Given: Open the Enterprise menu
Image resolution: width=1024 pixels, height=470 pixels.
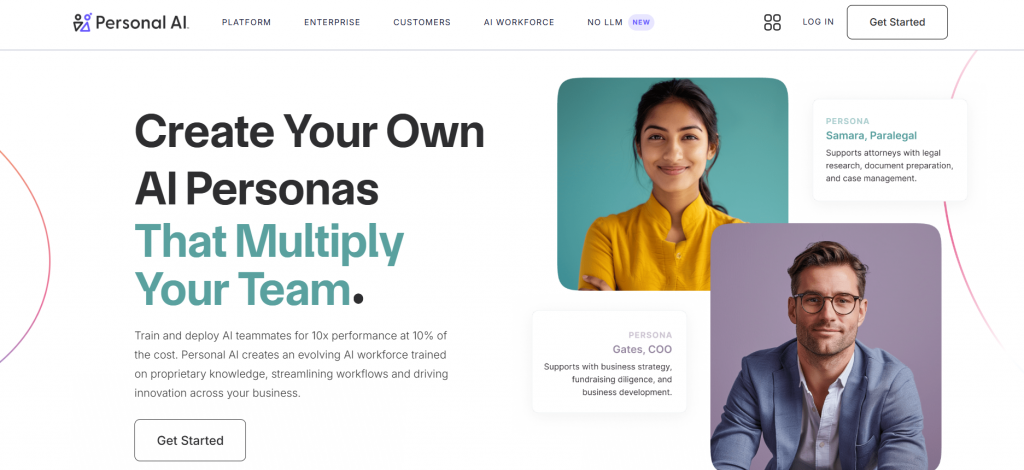Looking at the screenshot, I should (332, 22).
